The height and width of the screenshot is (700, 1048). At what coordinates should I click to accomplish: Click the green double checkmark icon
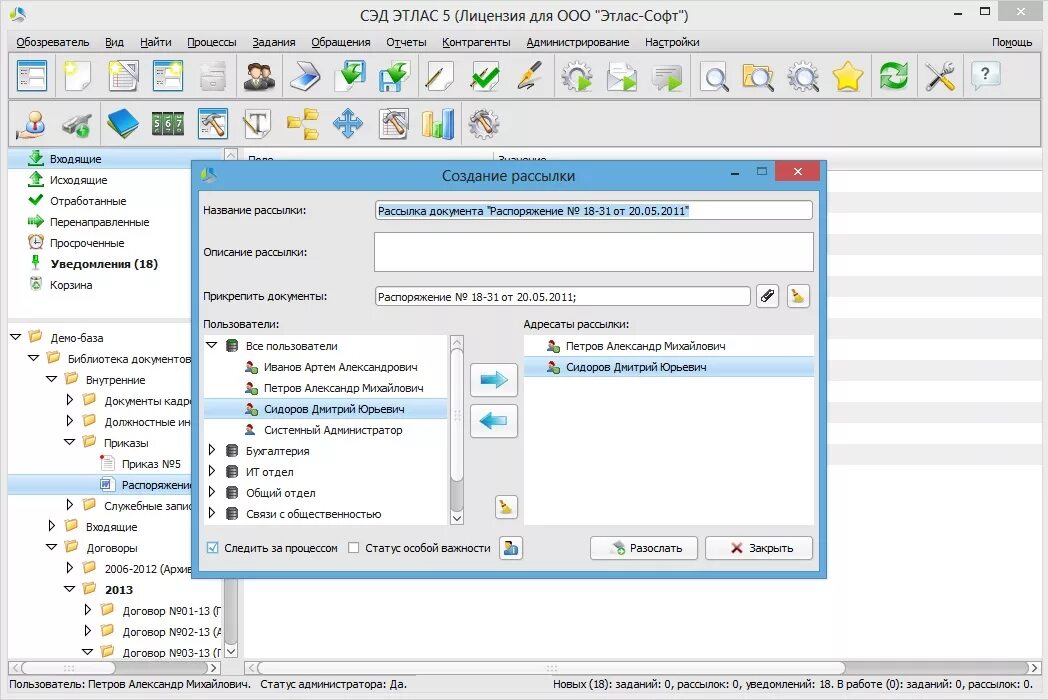[485, 76]
